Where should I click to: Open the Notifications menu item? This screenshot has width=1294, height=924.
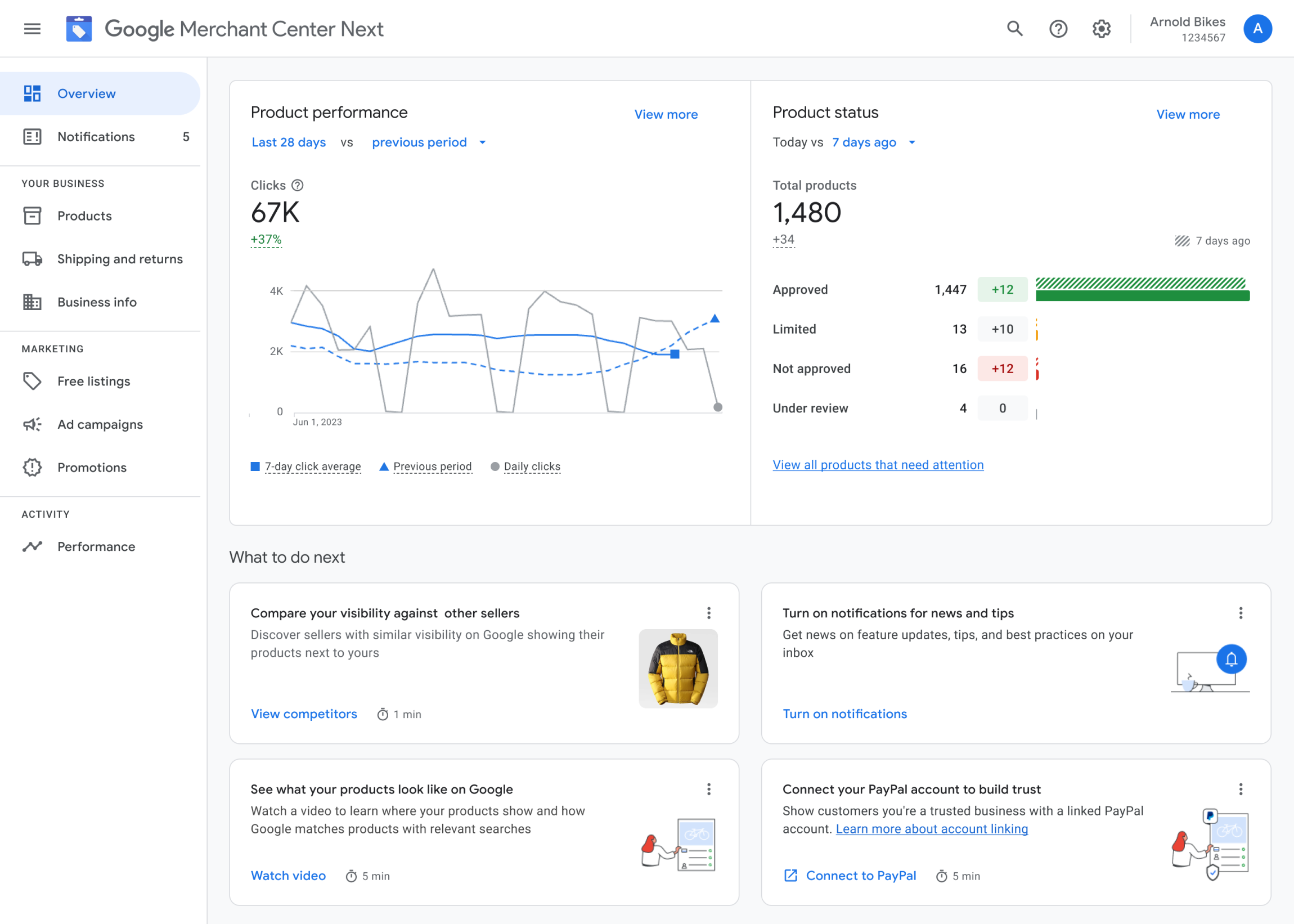coord(100,137)
